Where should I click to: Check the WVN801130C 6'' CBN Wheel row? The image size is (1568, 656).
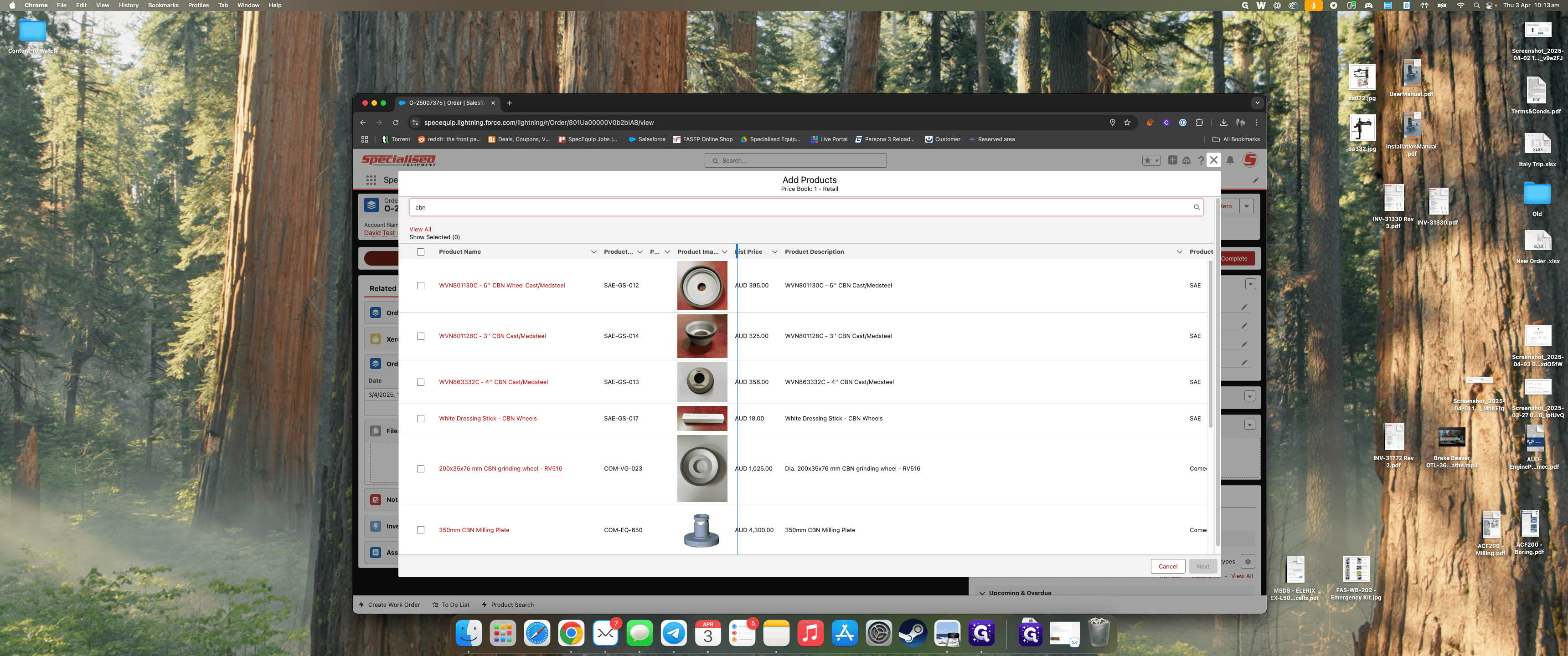pyautogui.click(x=421, y=285)
